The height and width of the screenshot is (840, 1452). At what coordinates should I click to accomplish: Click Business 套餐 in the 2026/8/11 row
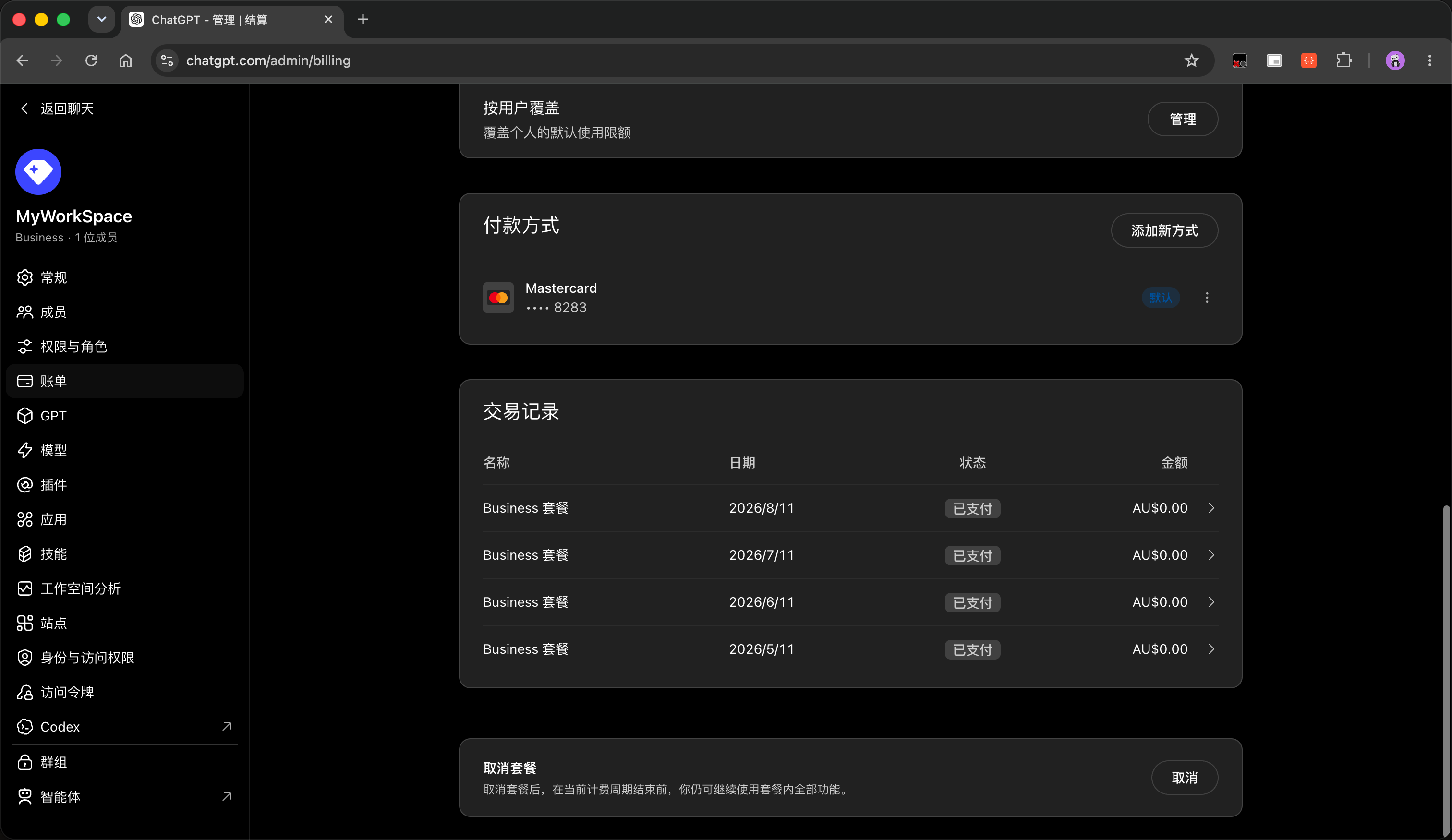coord(526,508)
